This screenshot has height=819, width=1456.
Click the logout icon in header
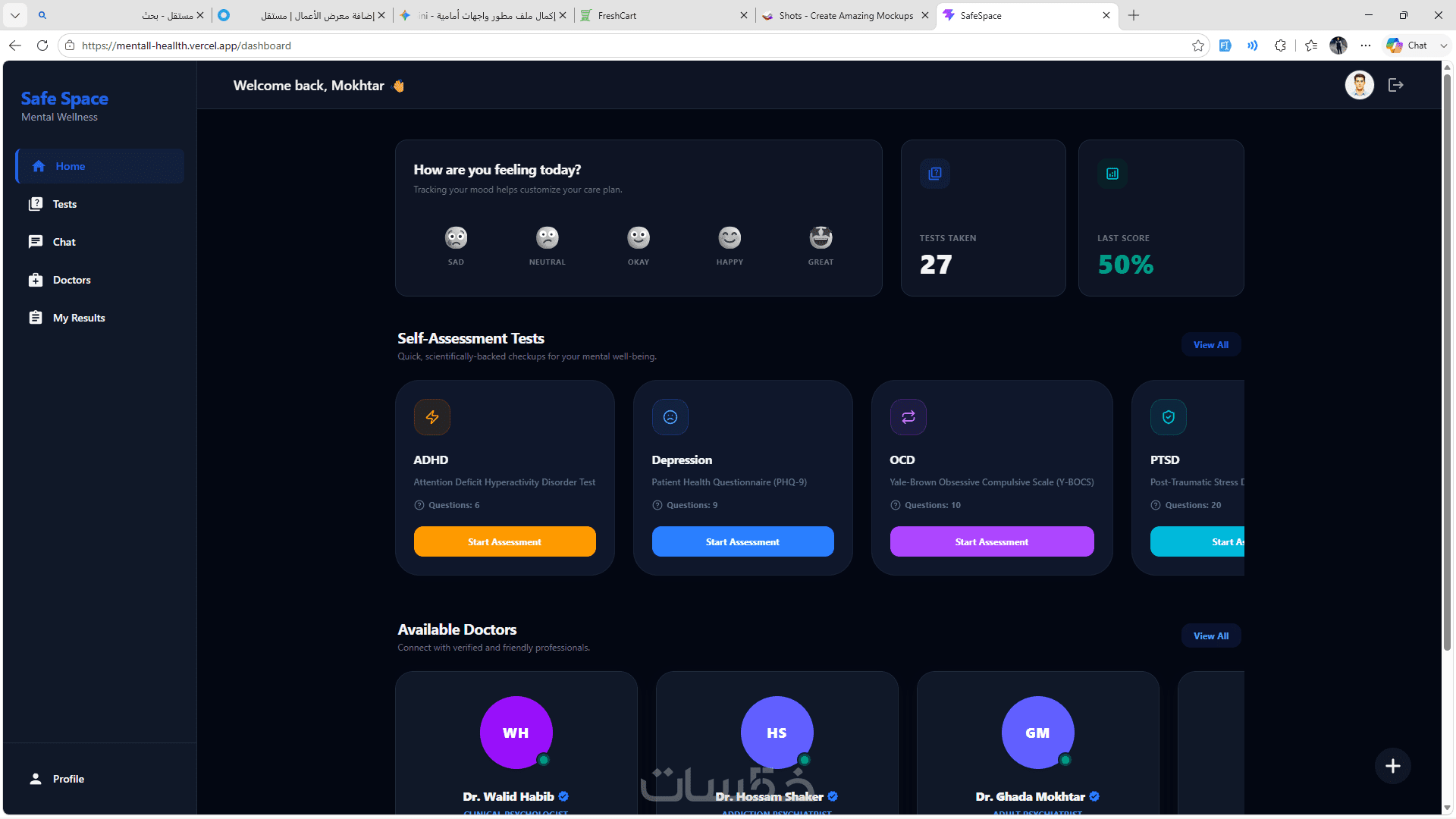pyautogui.click(x=1396, y=85)
